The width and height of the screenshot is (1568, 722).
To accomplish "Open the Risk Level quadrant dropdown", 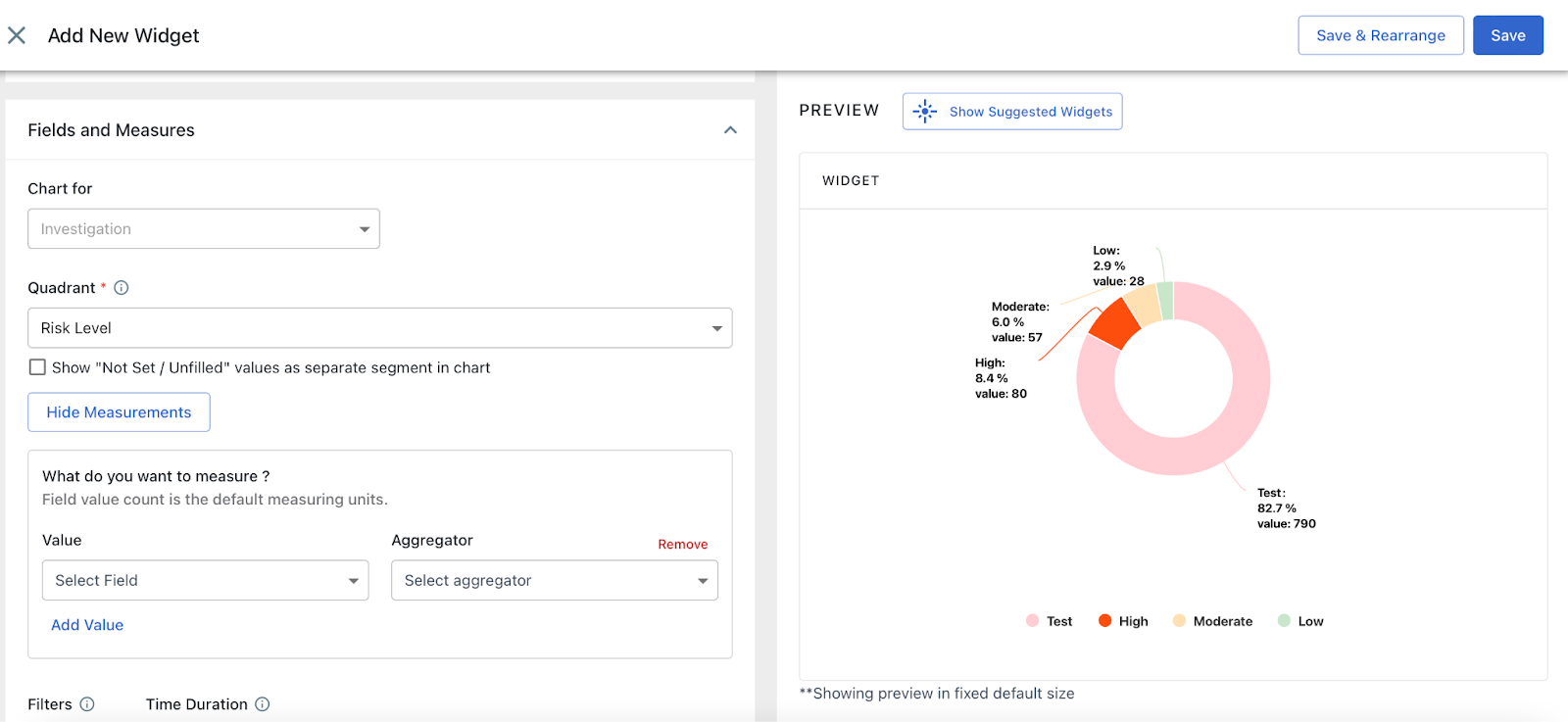I will point(379,328).
